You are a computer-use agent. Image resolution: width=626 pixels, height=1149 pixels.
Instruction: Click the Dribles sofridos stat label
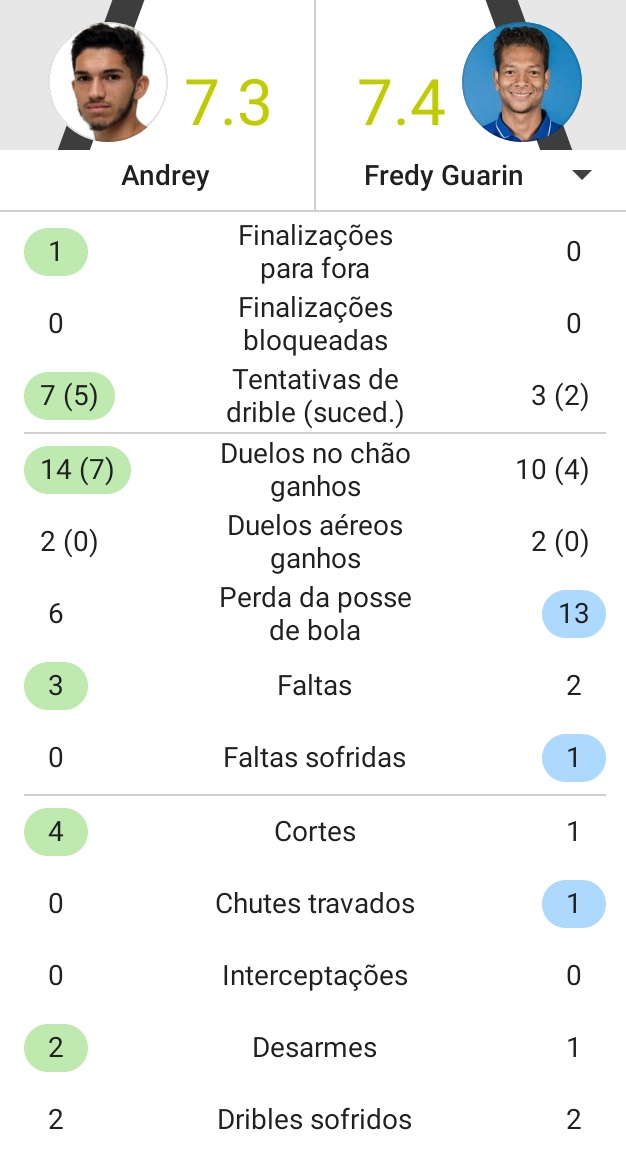pos(315,1120)
